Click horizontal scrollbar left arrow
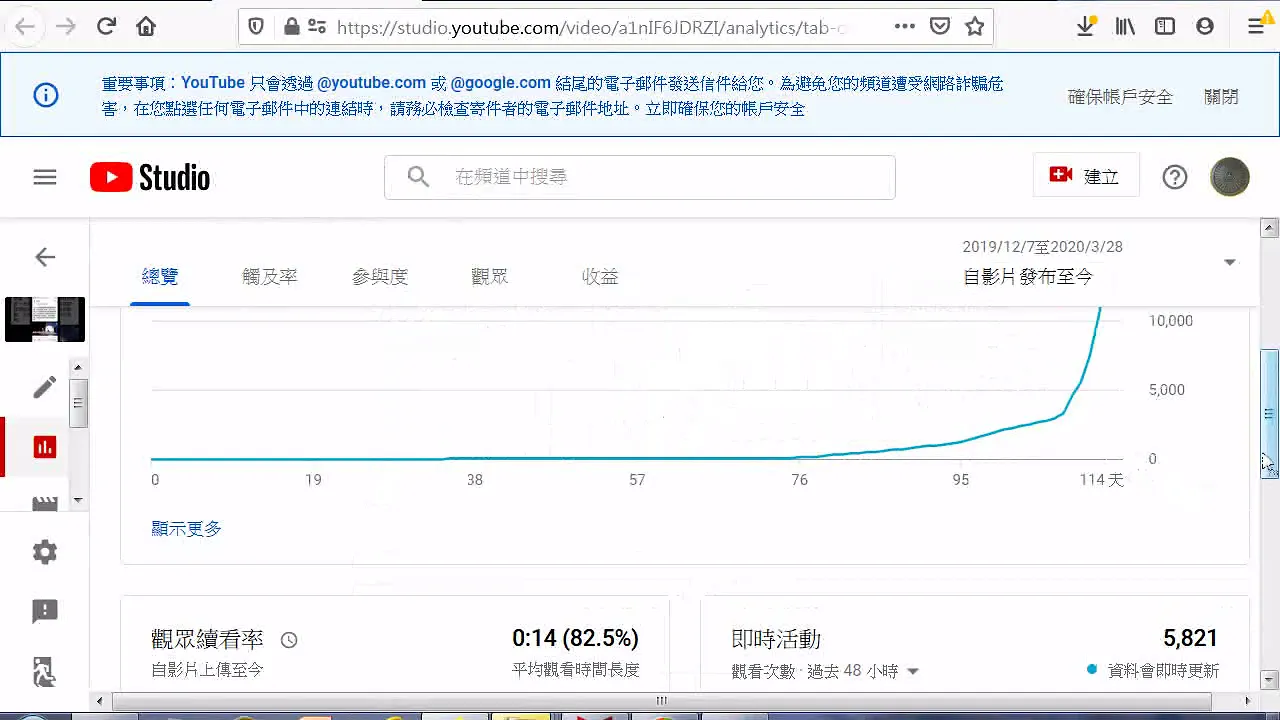This screenshot has width=1280, height=720. pos(97,701)
